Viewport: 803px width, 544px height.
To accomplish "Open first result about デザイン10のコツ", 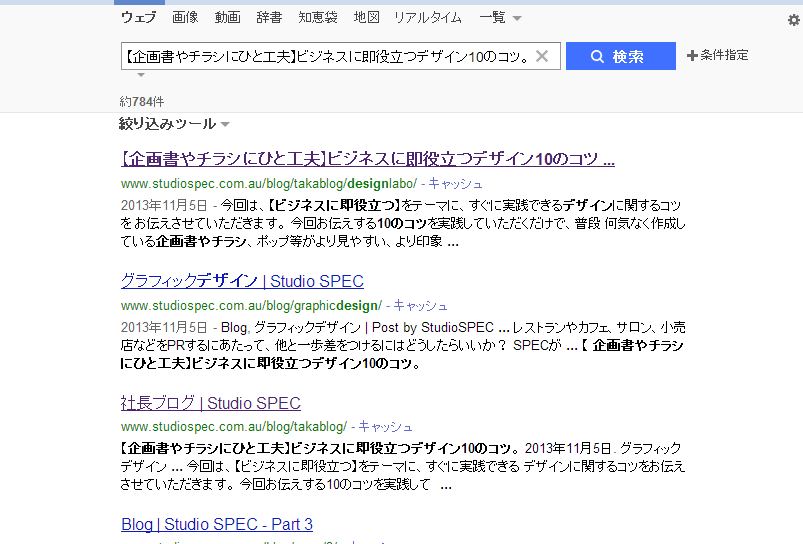I will tap(367, 159).
